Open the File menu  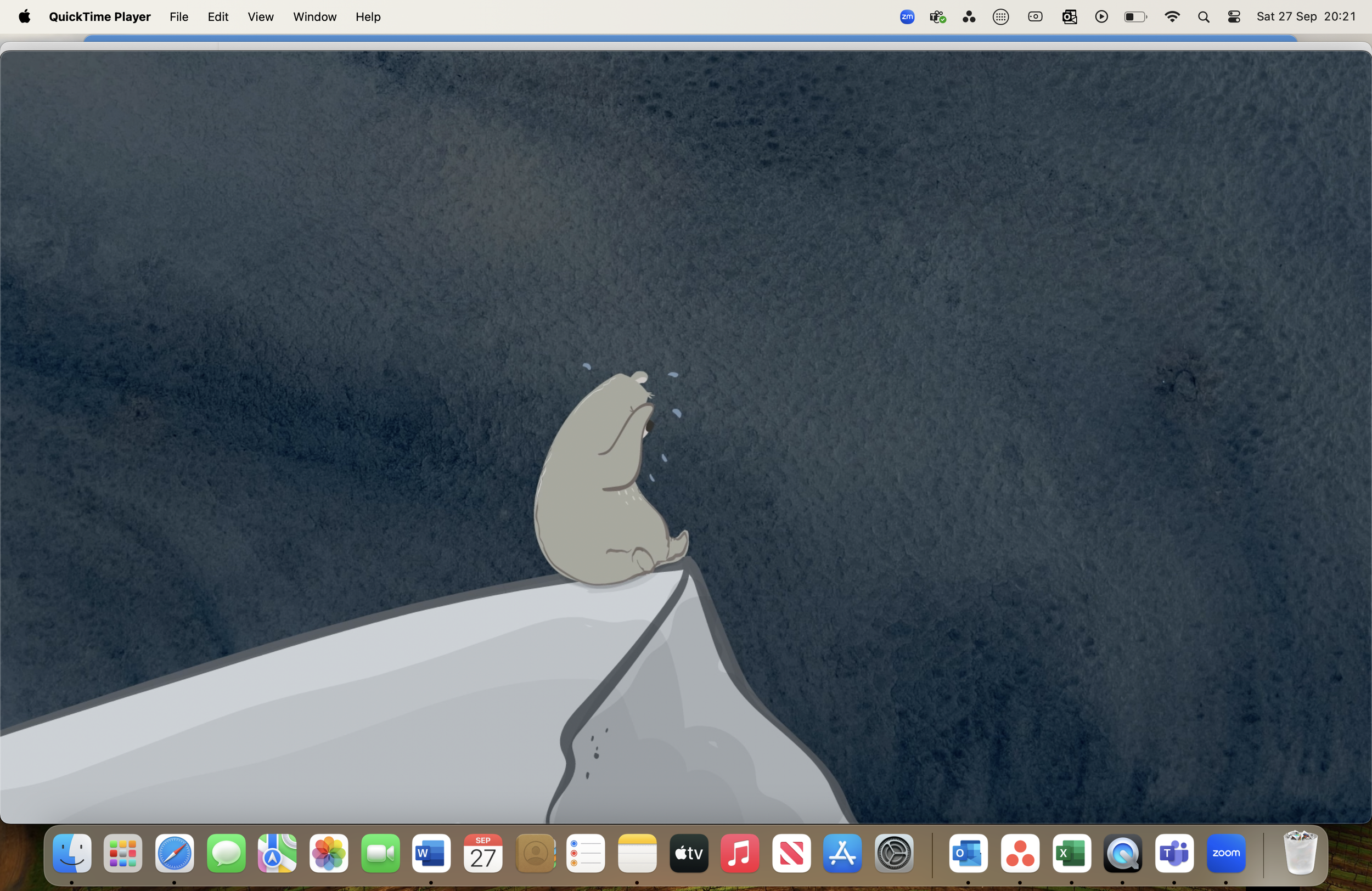click(x=179, y=16)
